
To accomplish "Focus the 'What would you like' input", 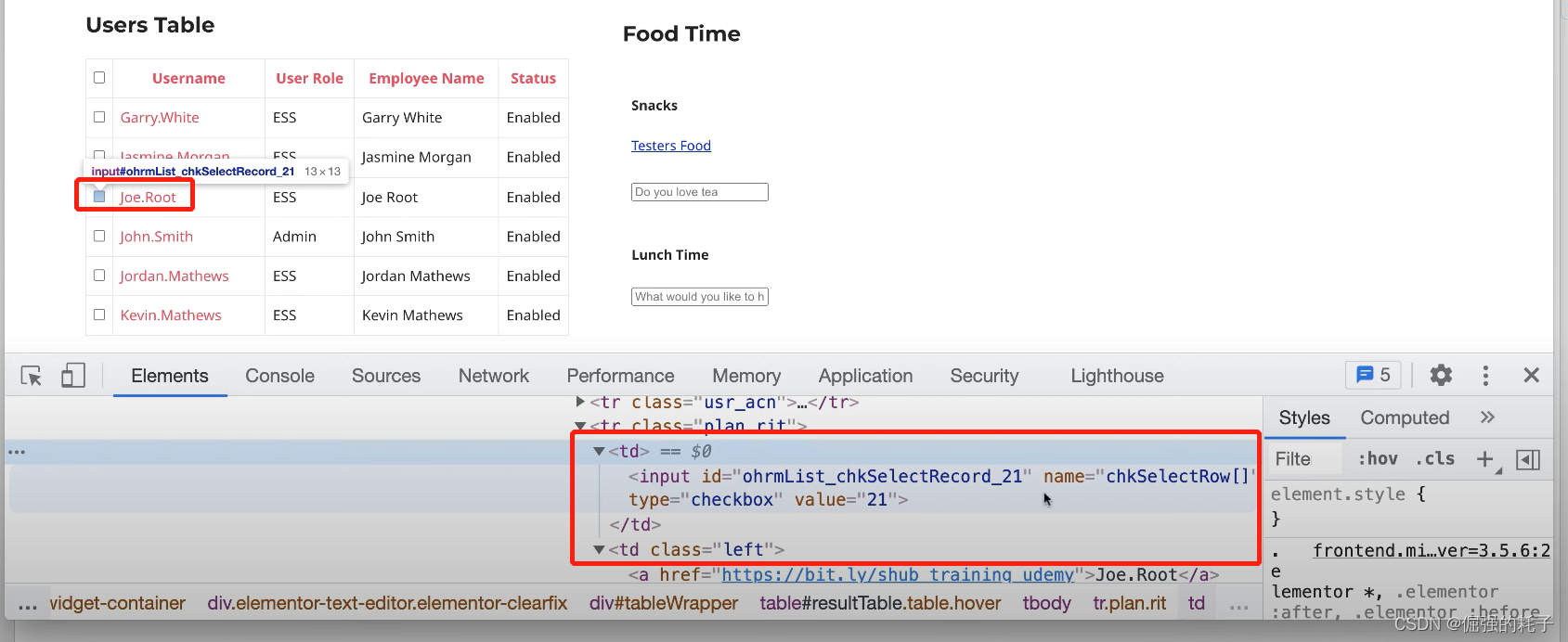I will pos(700,297).
